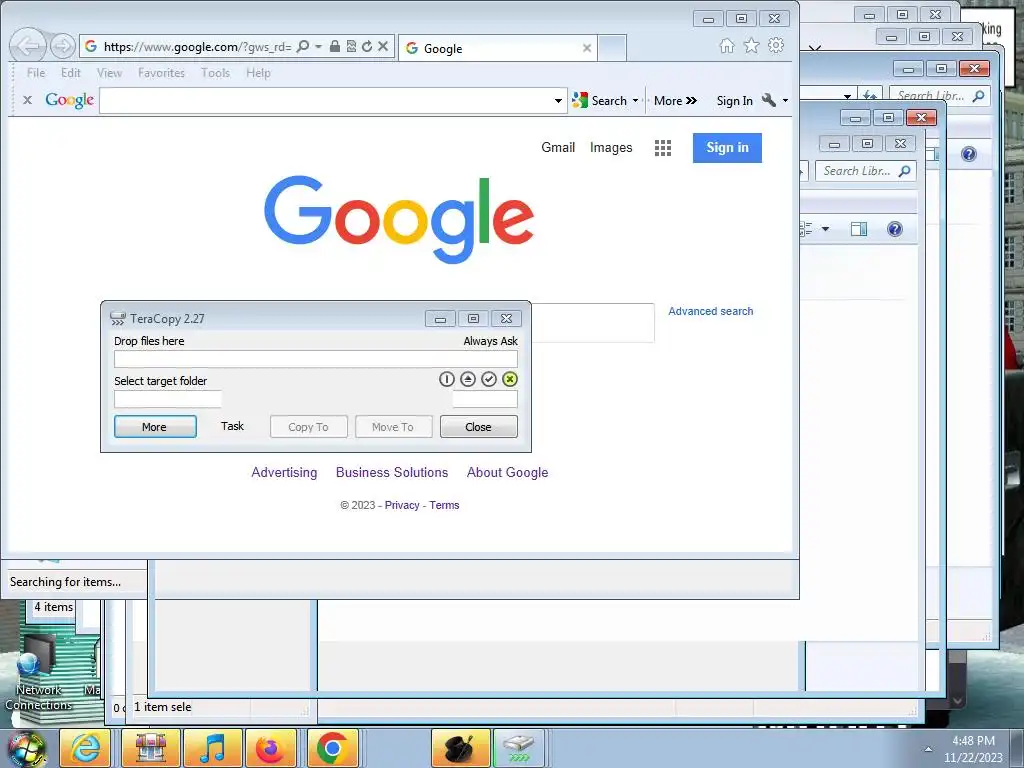The height and width of the screenshot is (768, 1024).
Task: Open the File menu
Action: [36, 72]
